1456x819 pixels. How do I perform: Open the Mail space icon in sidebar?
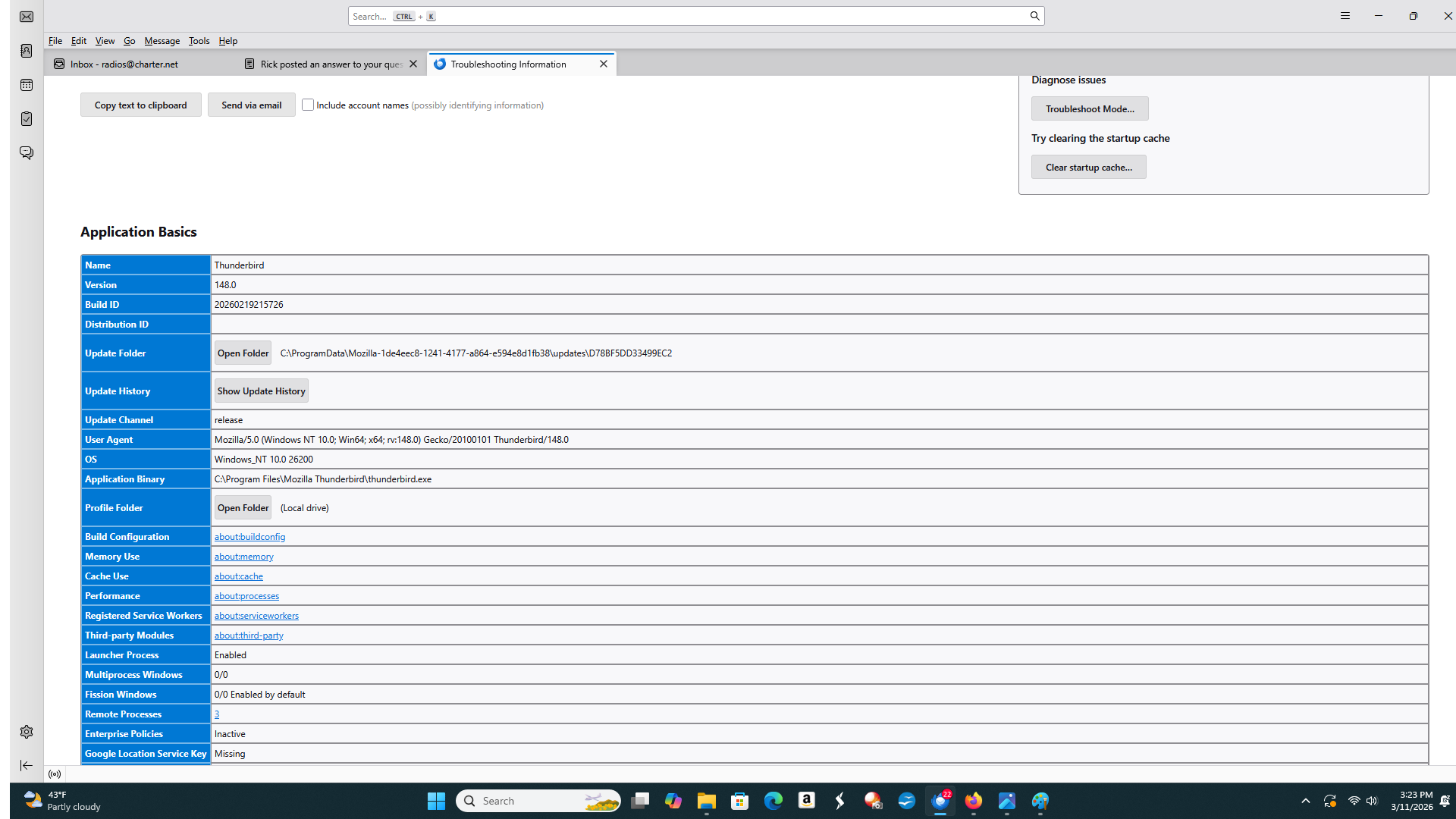(x=27, y=17)
